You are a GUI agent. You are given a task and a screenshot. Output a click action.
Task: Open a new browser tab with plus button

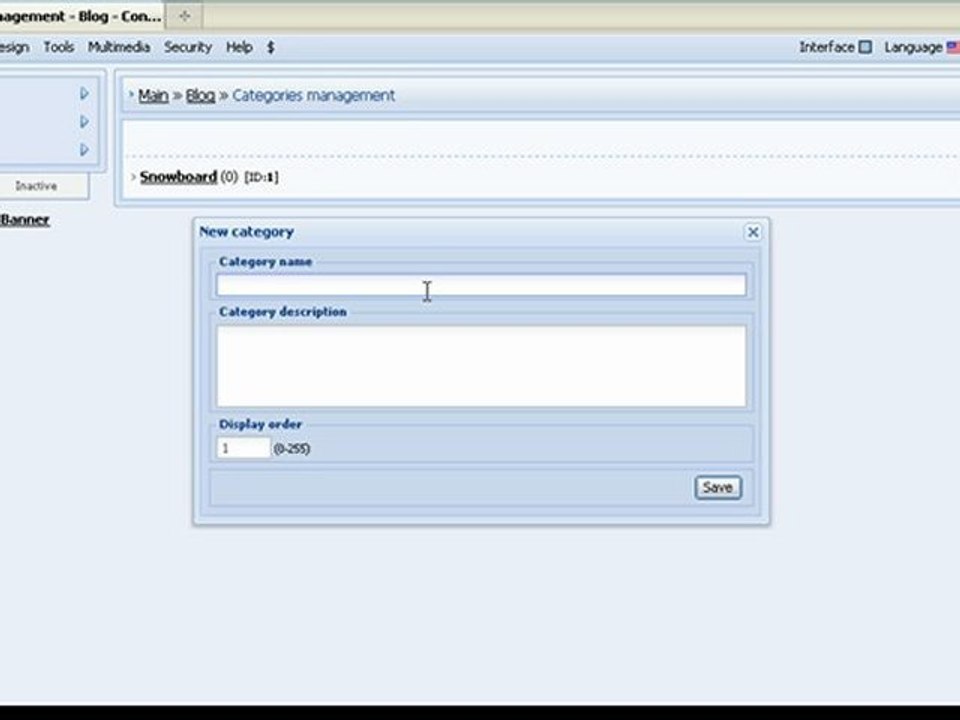[x=184, y=17]
